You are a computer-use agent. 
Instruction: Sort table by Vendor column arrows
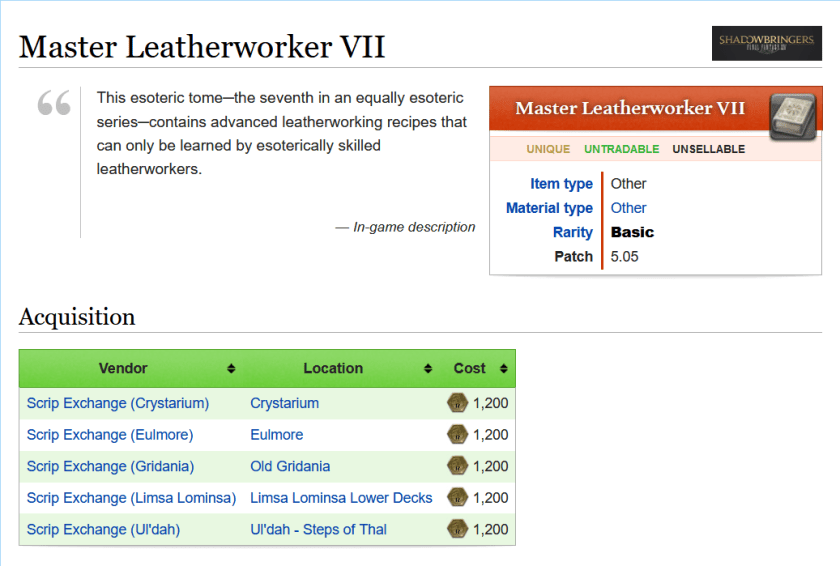pyautogui.click(x=231, y=368)
